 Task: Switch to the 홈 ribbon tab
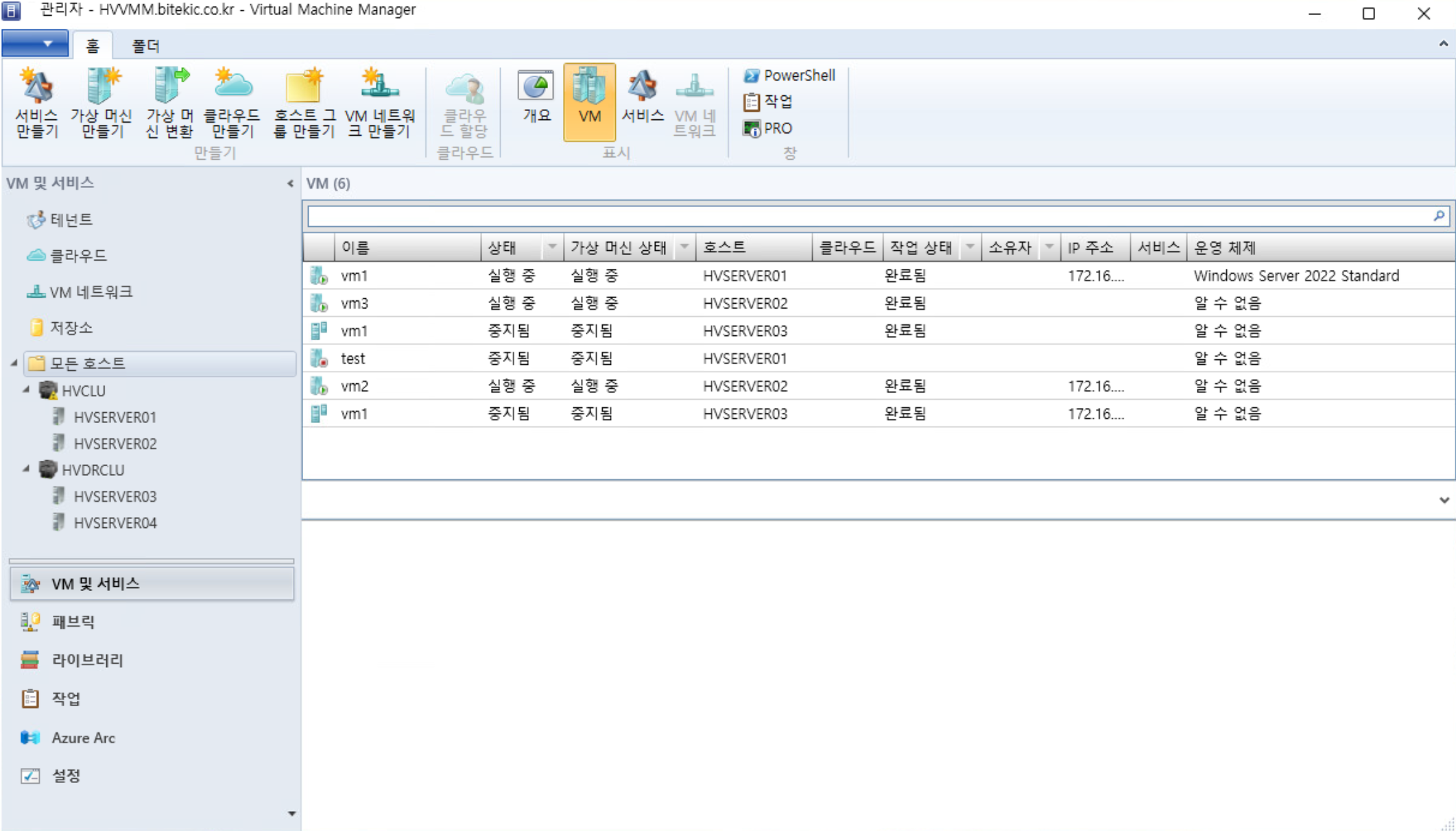pos(92,45)
